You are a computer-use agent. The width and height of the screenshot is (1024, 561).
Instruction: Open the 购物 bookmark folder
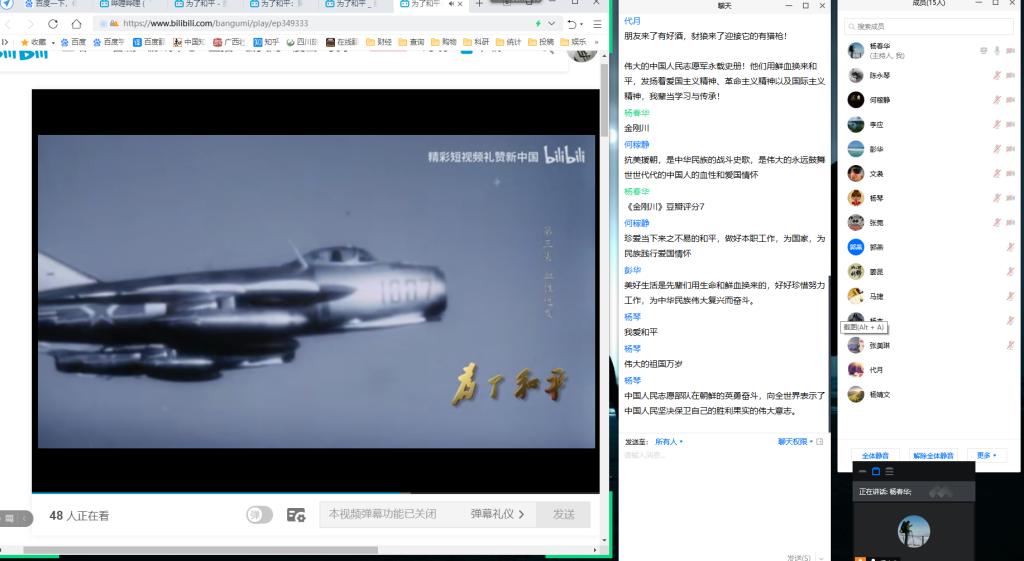click(x=443, y=42)
